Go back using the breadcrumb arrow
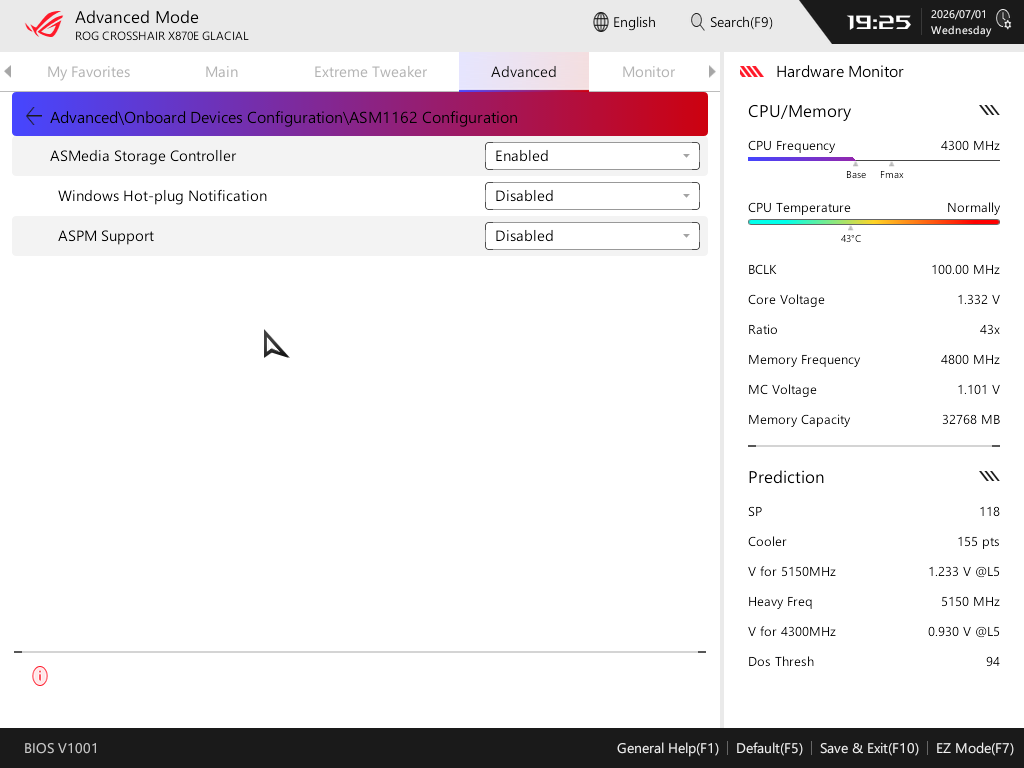The height and width of the screenshot is (768, 1024). (33, 117)
